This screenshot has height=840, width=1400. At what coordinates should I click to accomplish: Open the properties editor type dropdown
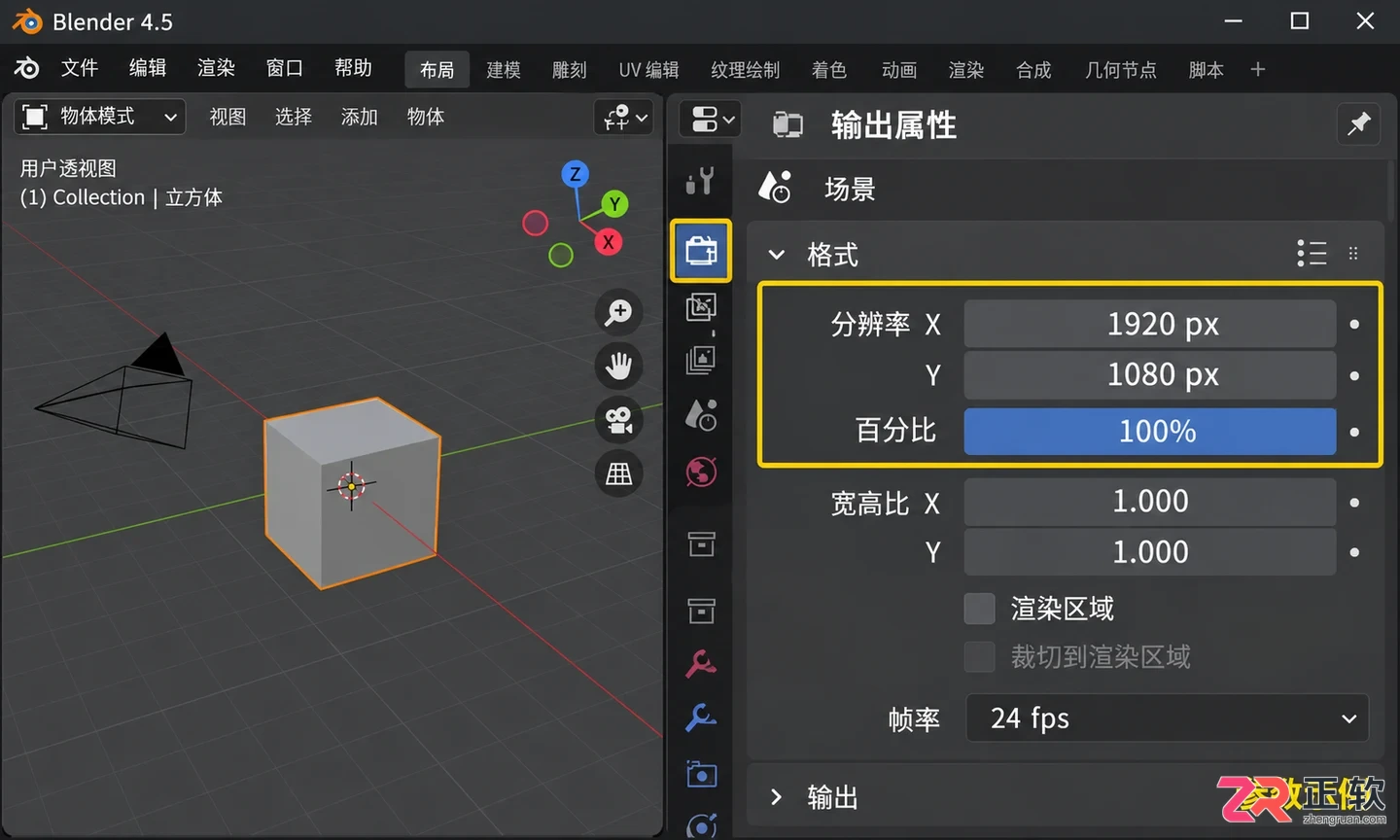(x=710, y=120)
